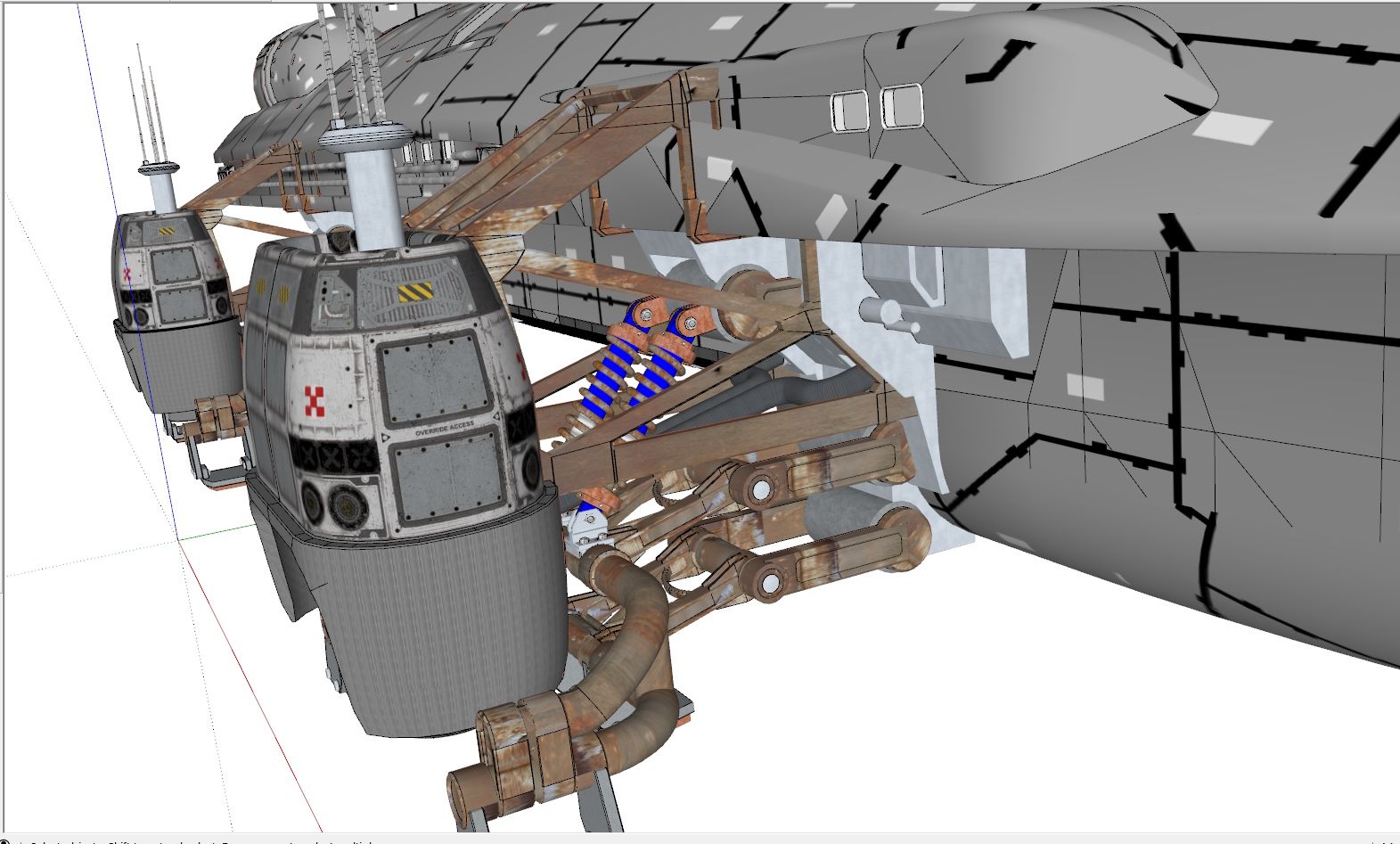The image size is (1400, 844).
Task: Select the thin antenna atop the rear pod
Action: (150, 102)
